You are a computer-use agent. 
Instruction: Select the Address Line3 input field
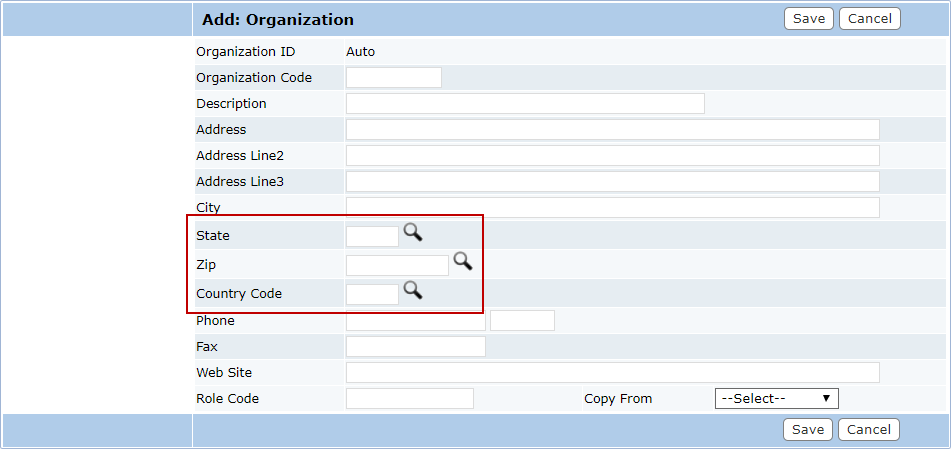613,181
